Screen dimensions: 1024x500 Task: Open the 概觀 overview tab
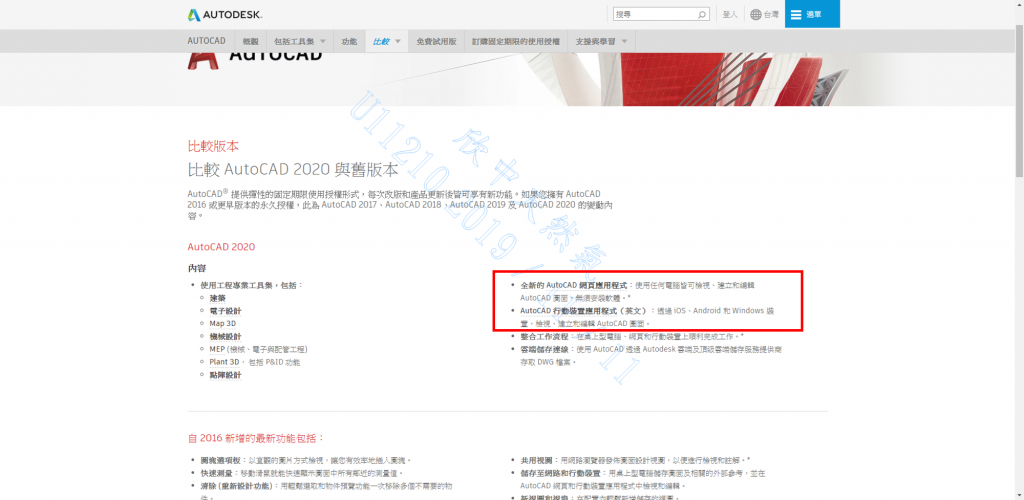coord(250,41)
